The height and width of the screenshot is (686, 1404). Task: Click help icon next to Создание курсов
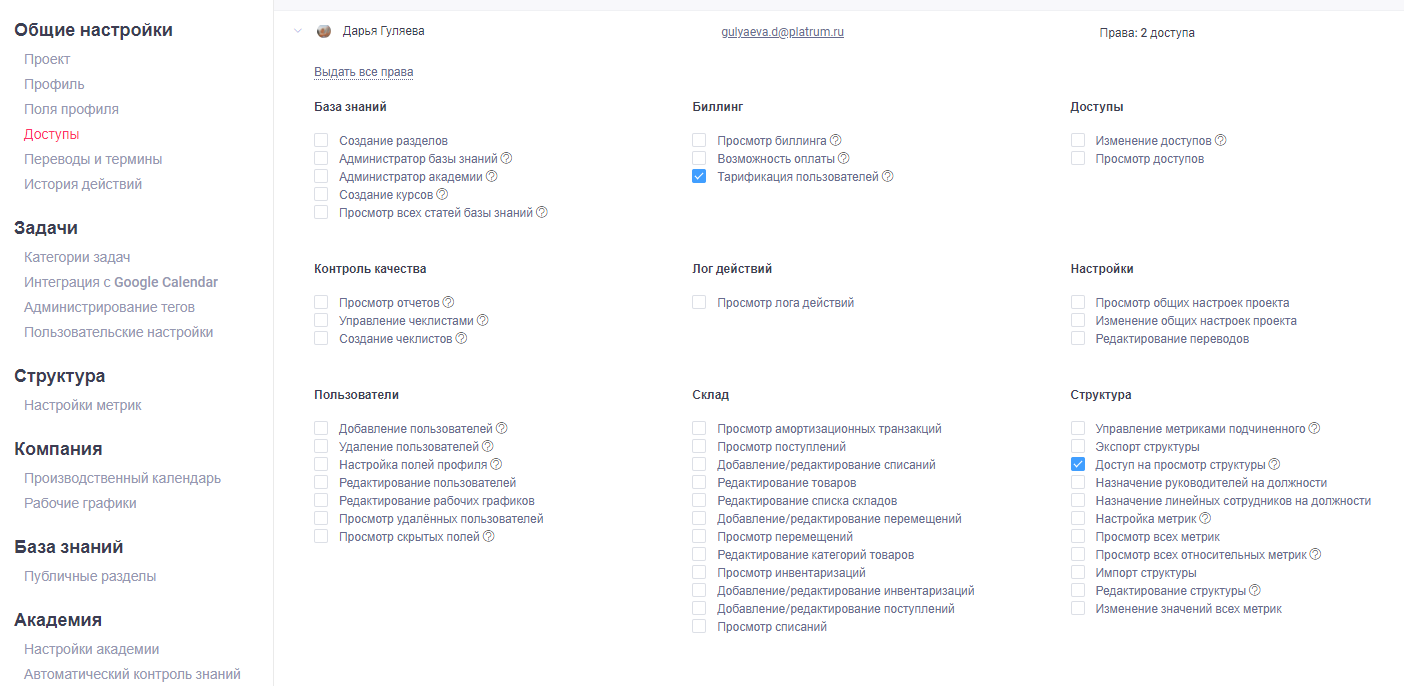(x=442, y=194)
